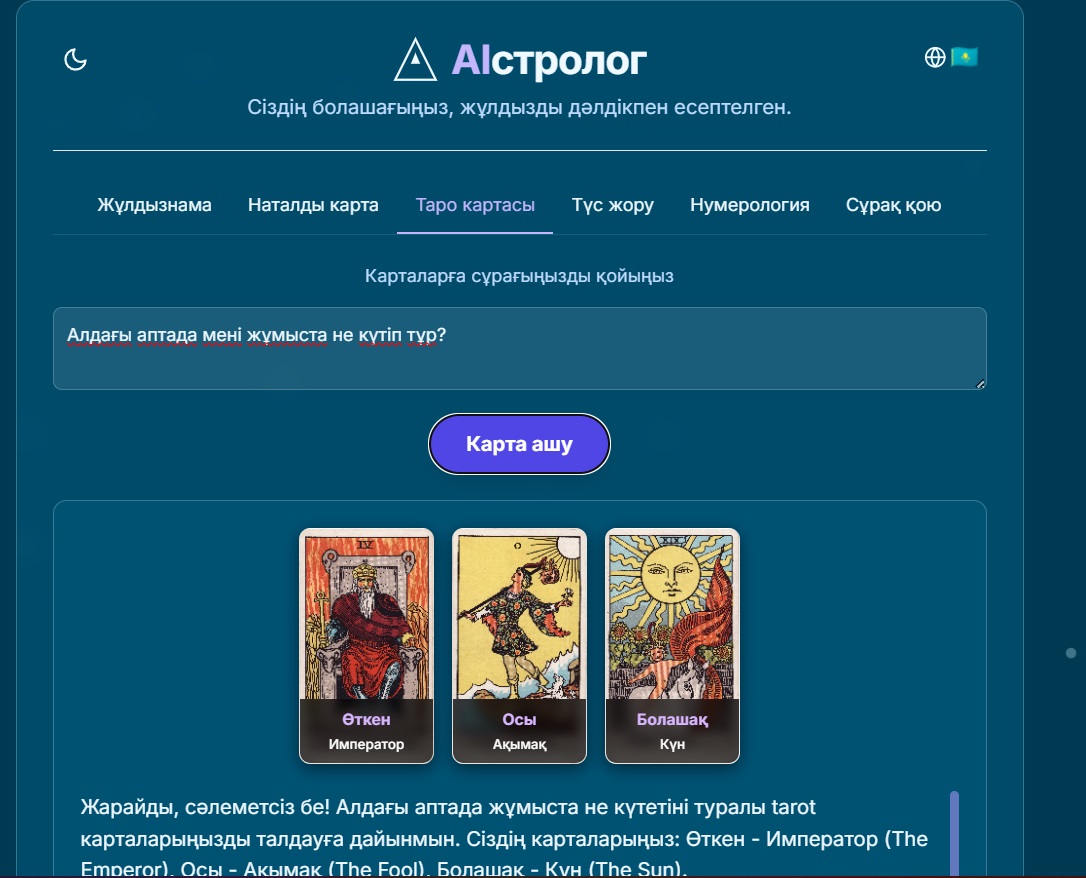Viewport: 1086px width, 878px height.
Task: Click the textarea resize handle
Action: tap(980, 384)
